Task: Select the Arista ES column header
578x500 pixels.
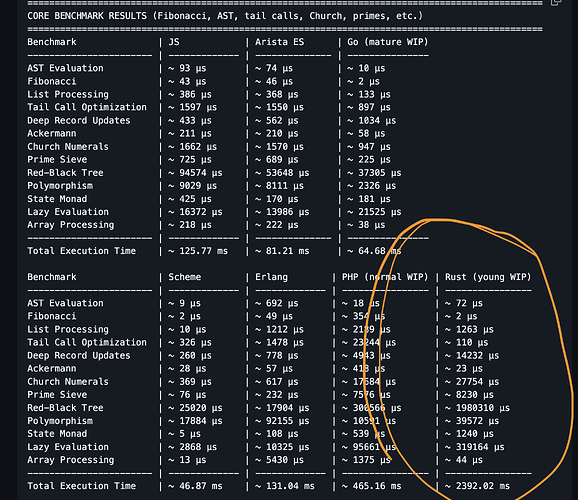Action: 279,42
